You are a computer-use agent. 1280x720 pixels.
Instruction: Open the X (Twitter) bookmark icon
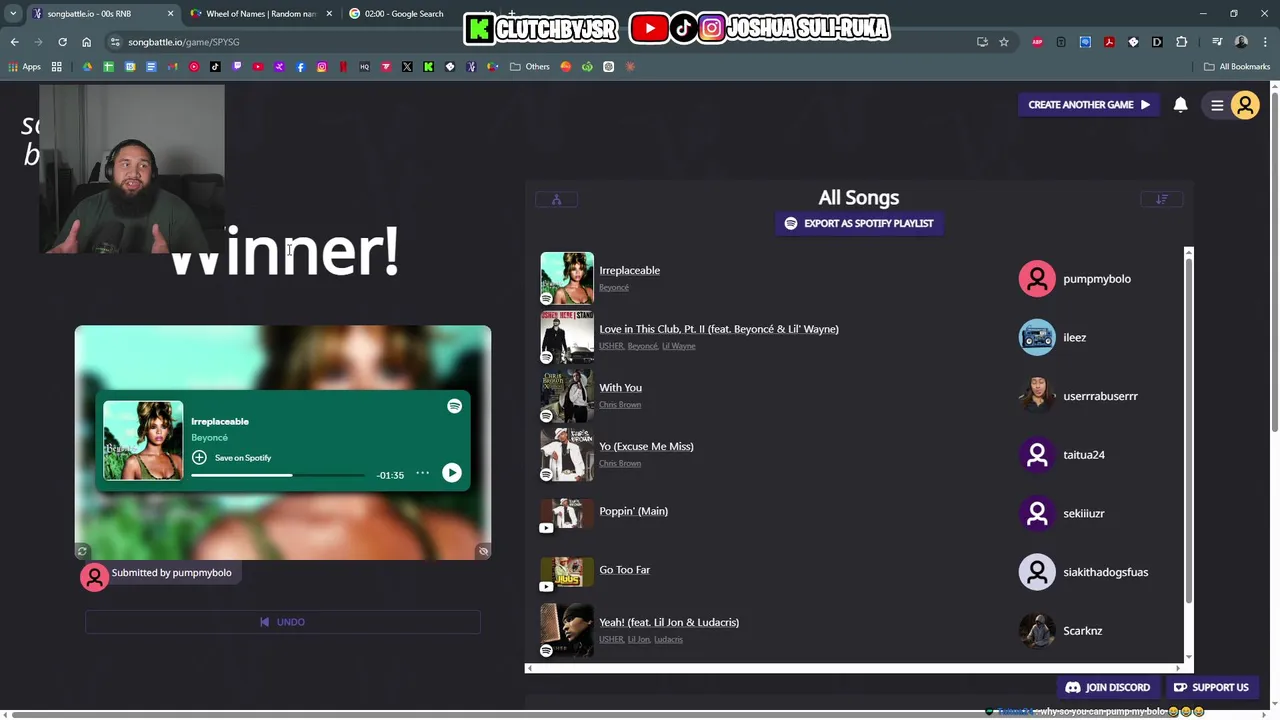click(407, 67)
